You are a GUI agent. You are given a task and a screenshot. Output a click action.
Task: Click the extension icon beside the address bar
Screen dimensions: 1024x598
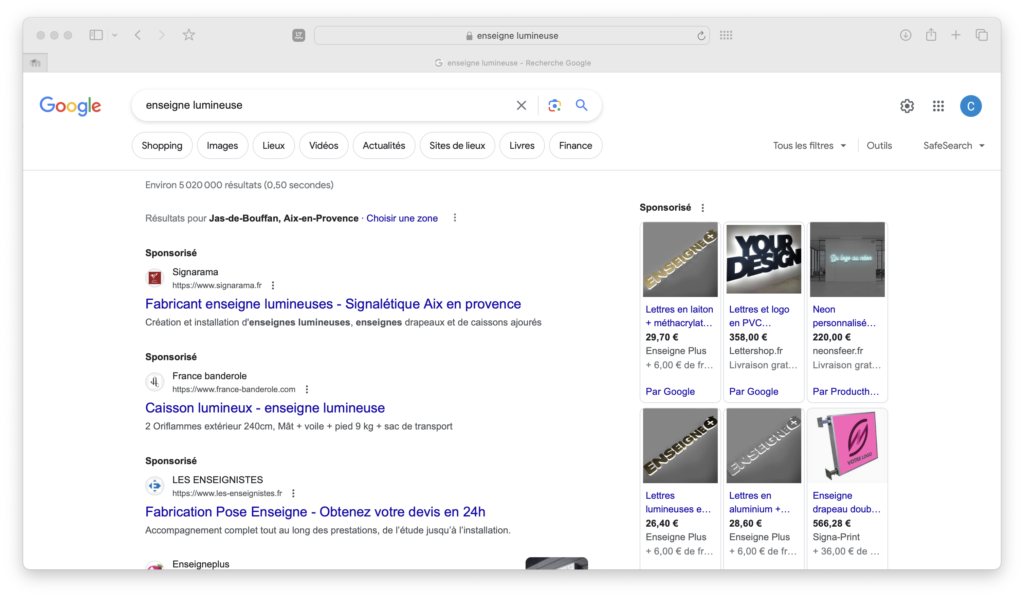pyautogui.click(x=298, y=36)
